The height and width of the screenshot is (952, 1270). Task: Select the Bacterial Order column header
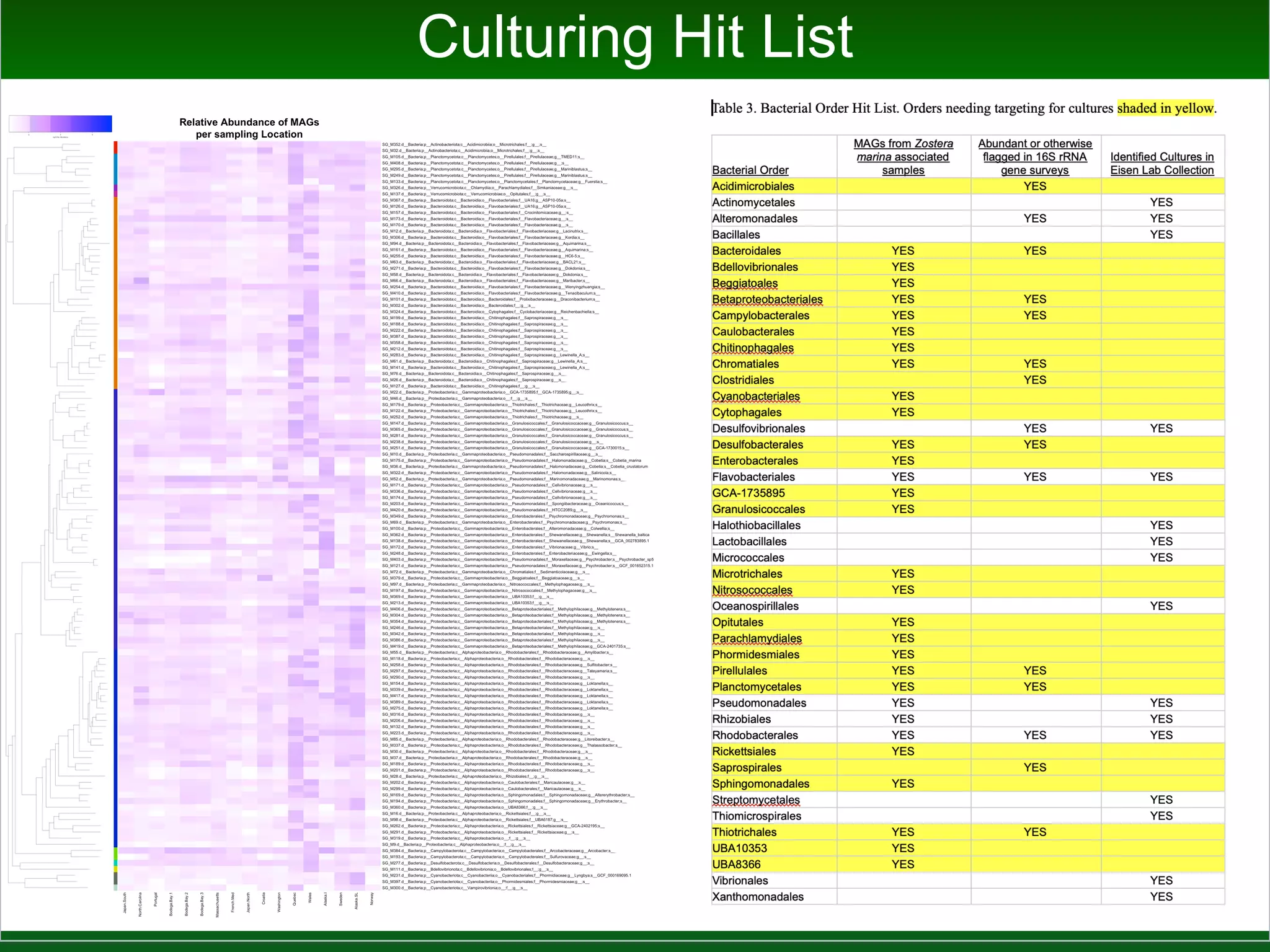tap(750, 170)
